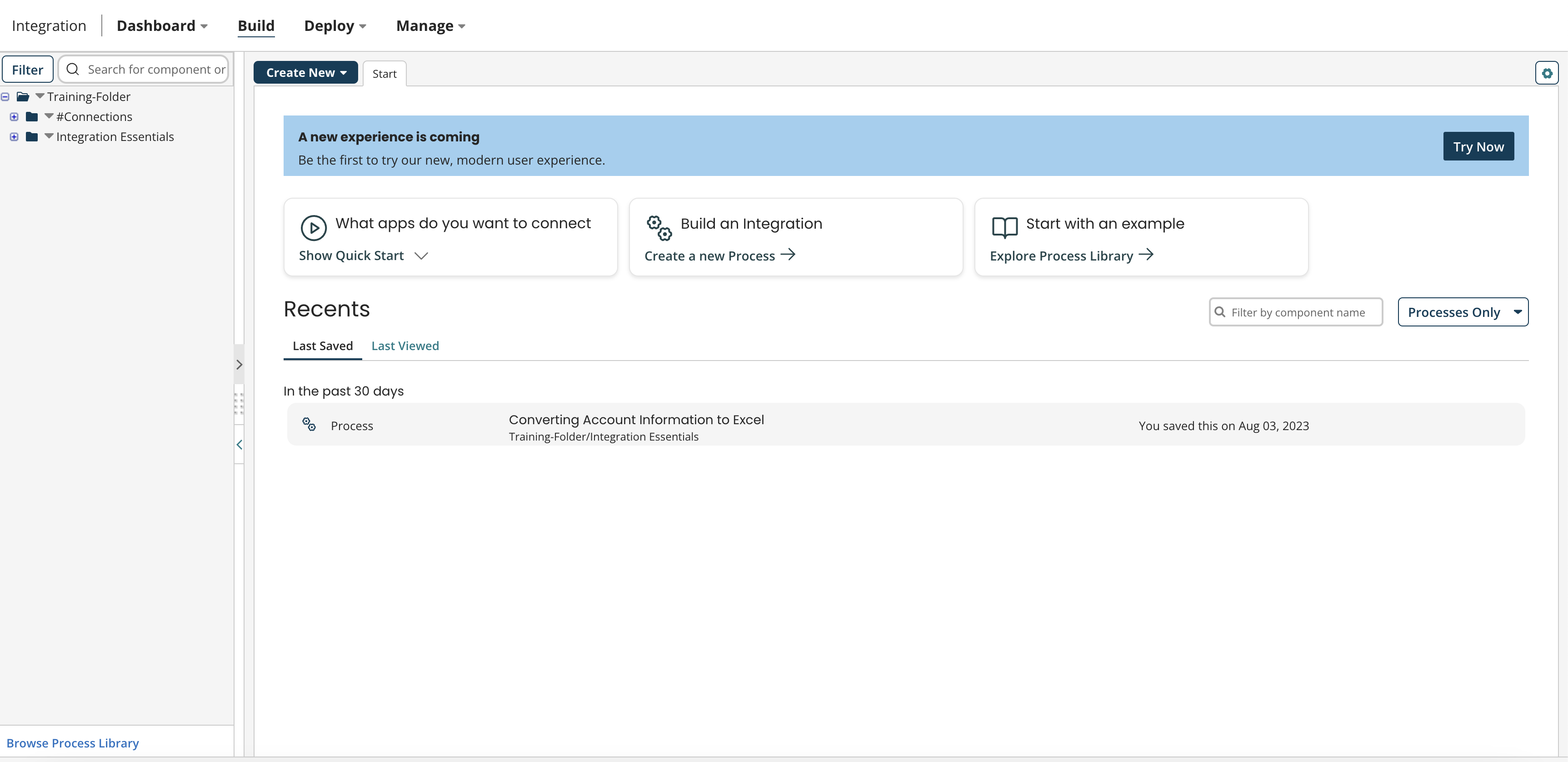Viewport: 1568px width, 762px height.
Task: Select the Last Viewed tab
Action: [405, 345]
